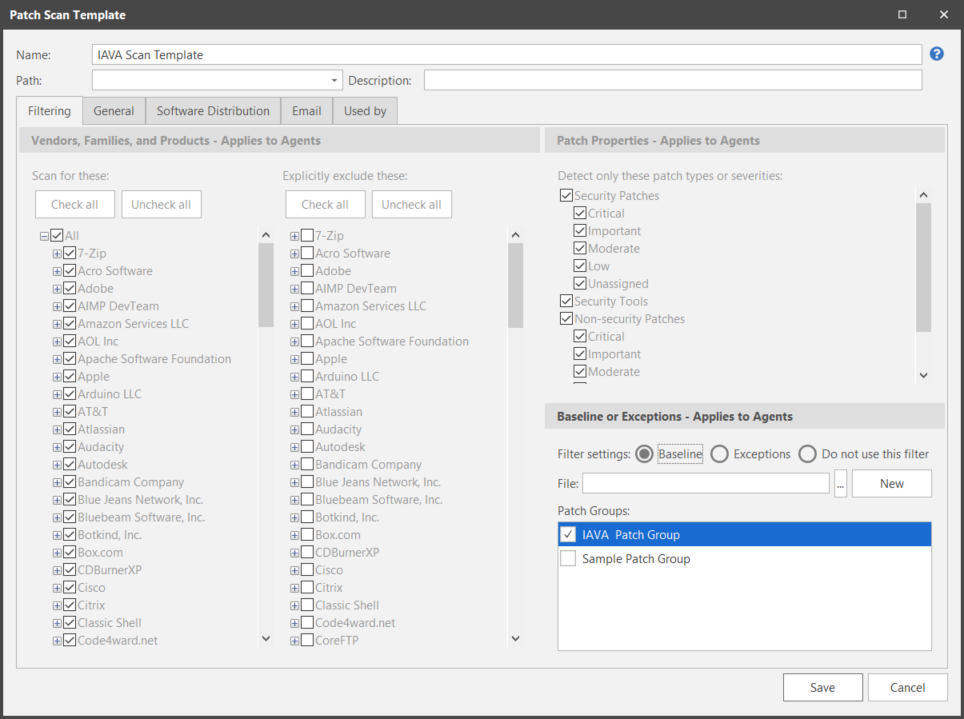Click Check all under Scan for these
964x719 pixels.
(75, 204)
